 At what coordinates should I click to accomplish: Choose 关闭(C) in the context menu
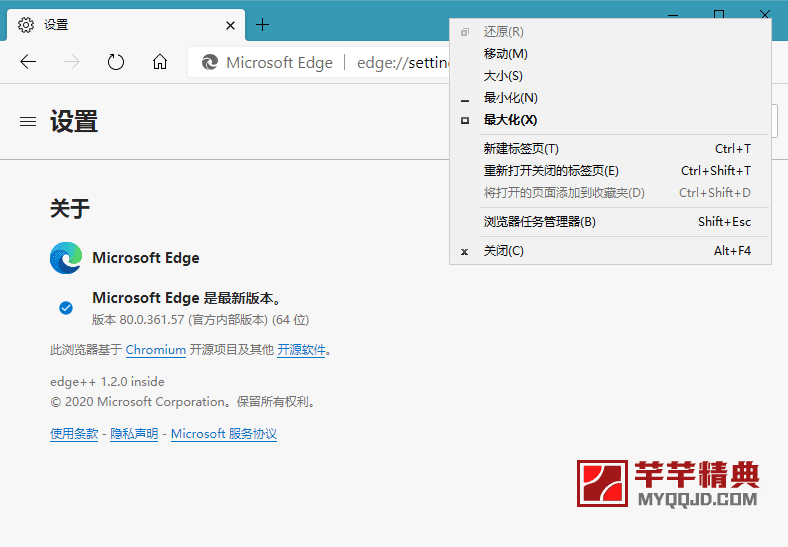click(610, 251)
